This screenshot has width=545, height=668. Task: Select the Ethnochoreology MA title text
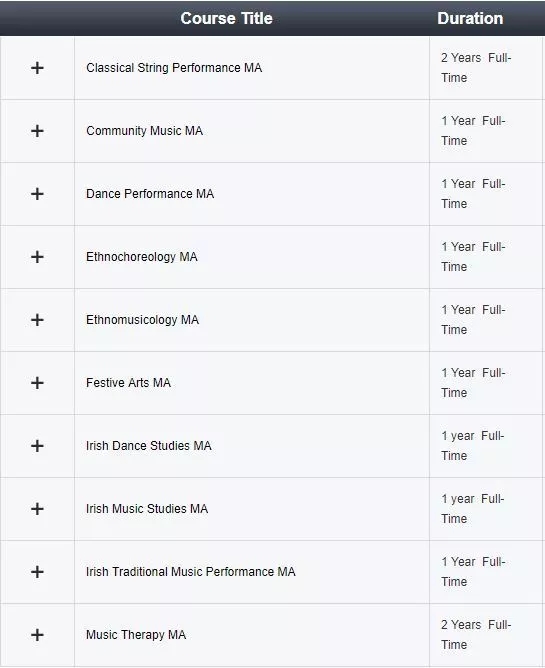pos(141,257)
